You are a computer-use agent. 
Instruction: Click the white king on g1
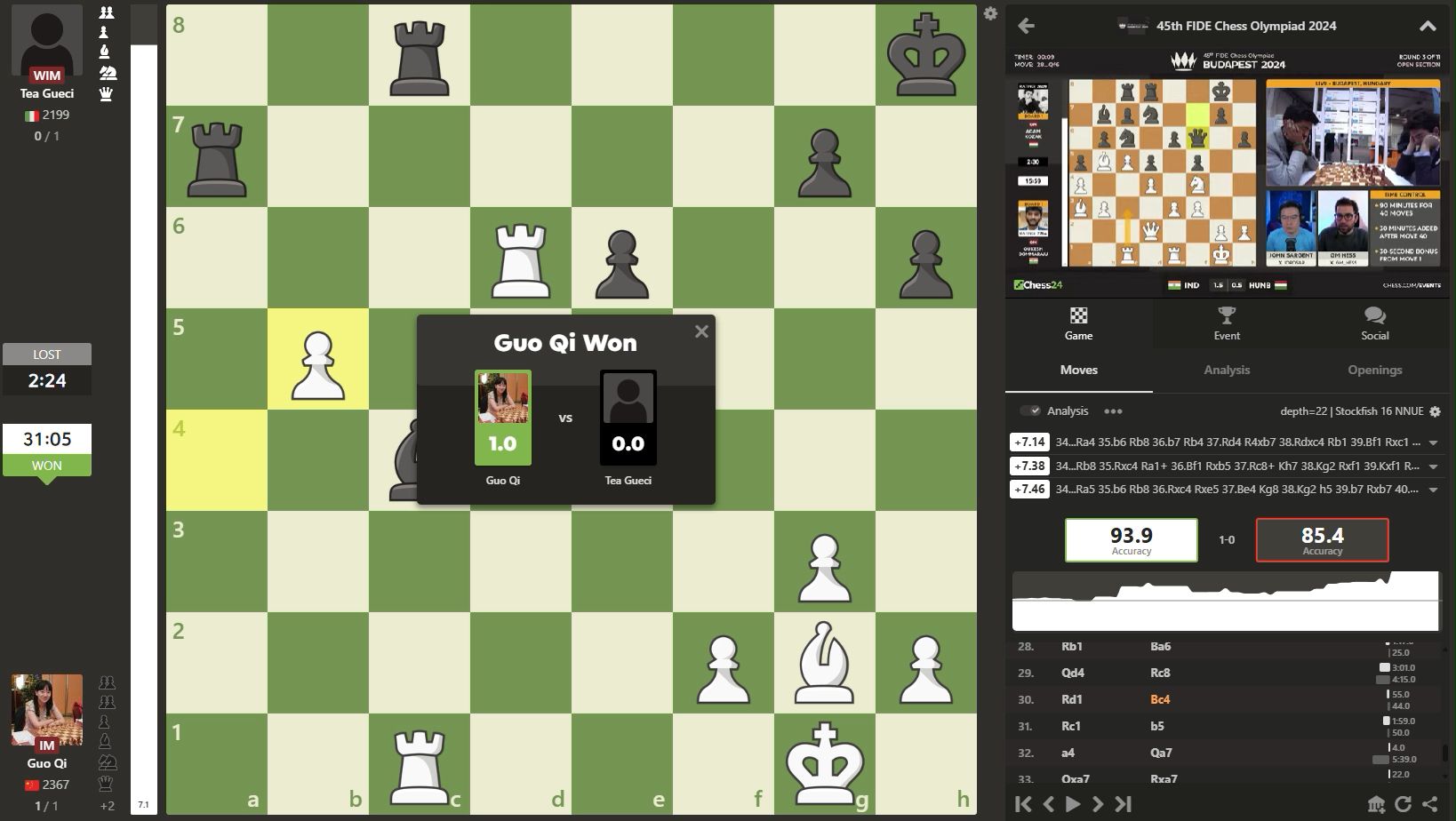pyautogui.click(x=825, y=764)
